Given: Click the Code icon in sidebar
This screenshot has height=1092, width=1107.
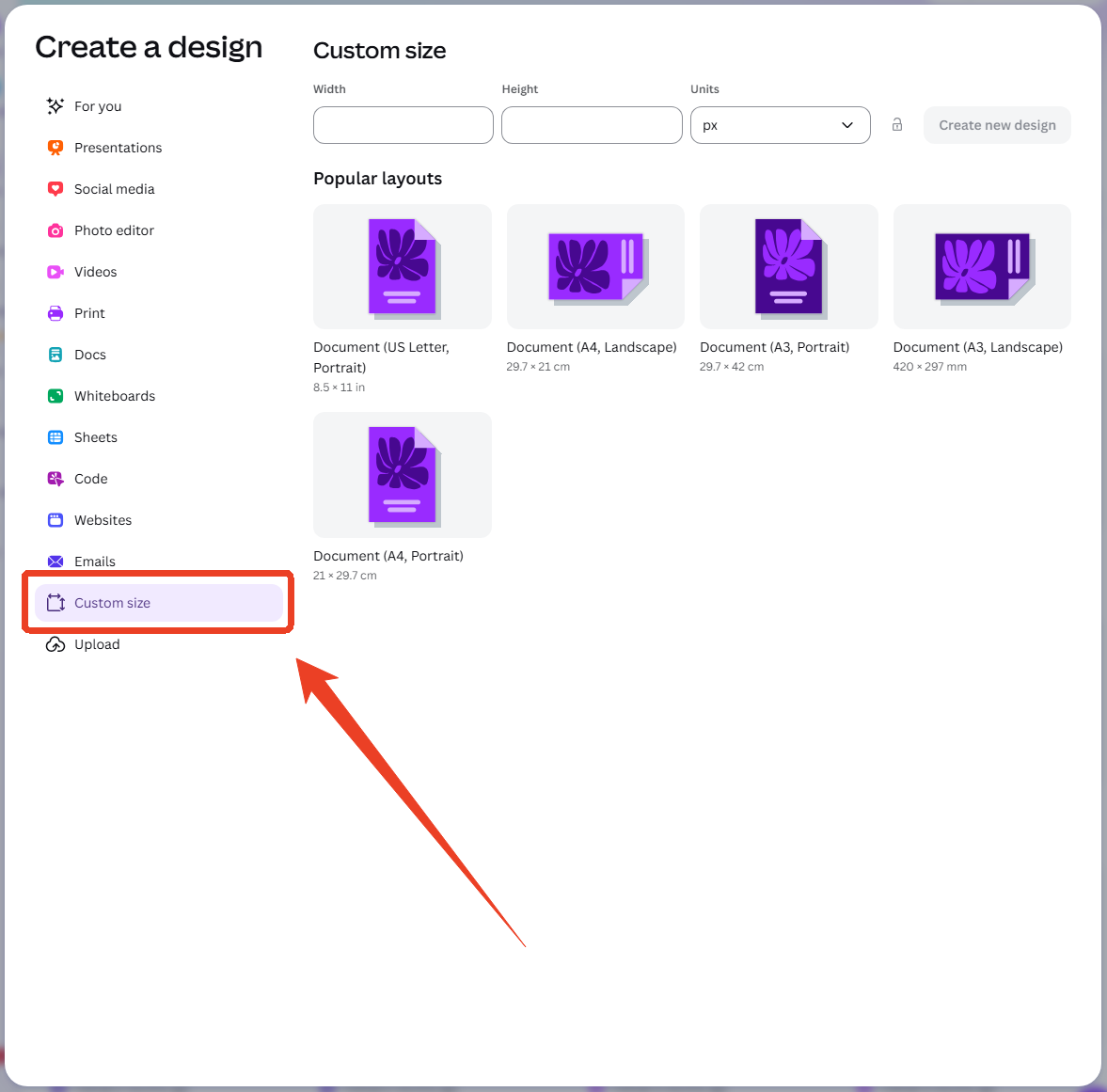Looking at the screenshot, I should pos(55,479).
